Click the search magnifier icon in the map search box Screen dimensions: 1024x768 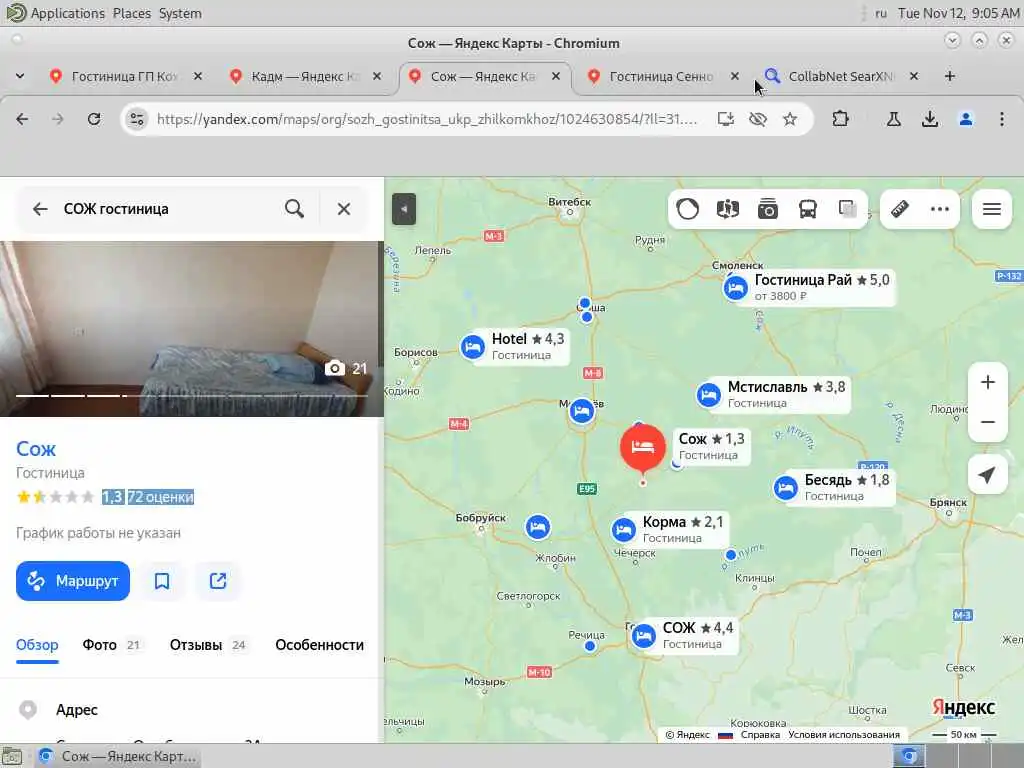click(295, 209)
